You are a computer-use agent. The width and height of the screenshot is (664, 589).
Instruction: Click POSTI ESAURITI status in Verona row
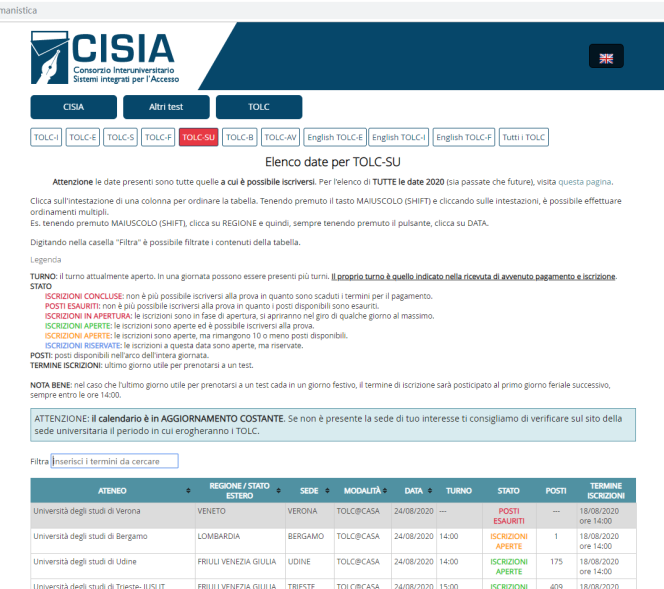click(x=509, y=516)
